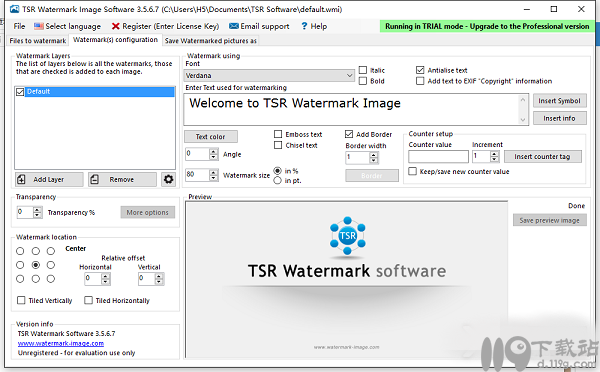The height and width of the screenshot is (372, 600).
Task: Select bottom-left watermark location radio
Action: pos(20,279)
